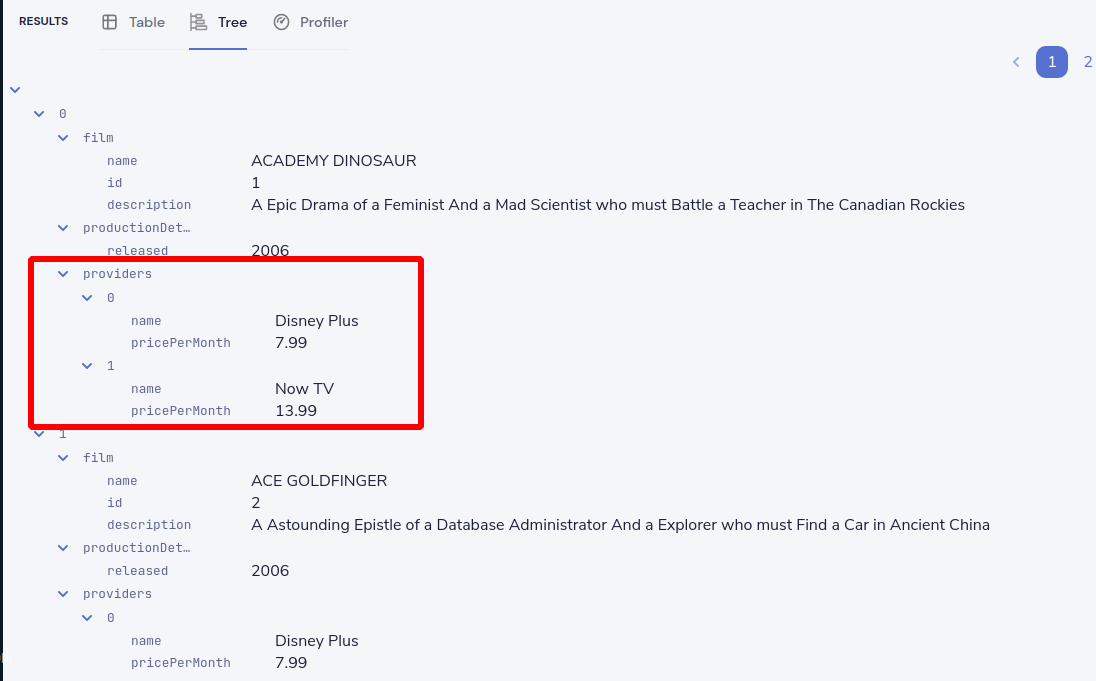The height and width of the screenshot is (681, 1096).
Task: Collapse first productionDetails node
Action: tap(63, 228)
